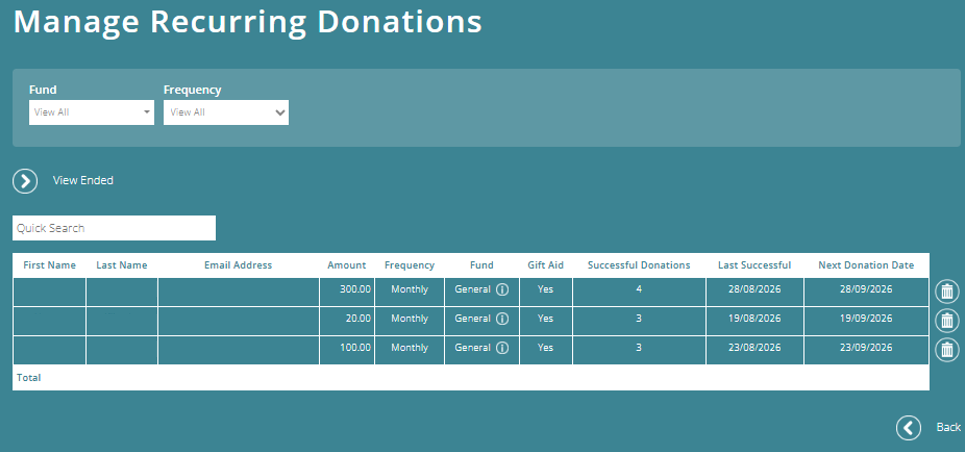Sort by Fund column header

pos(482,265)
